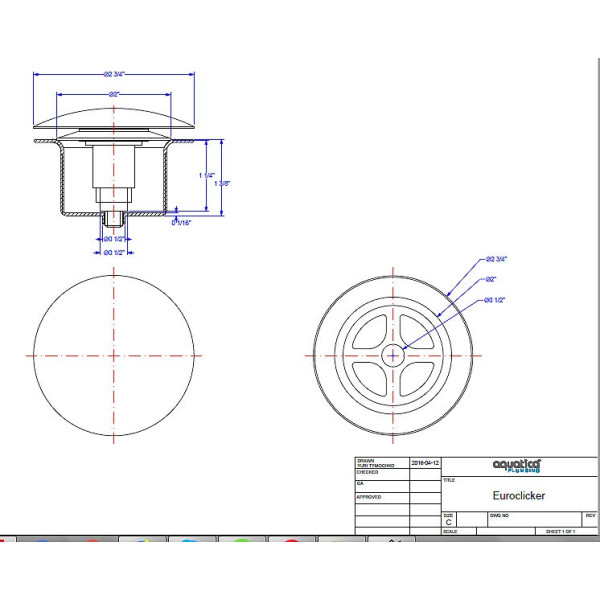Click the SHEET 1 OF 1 text
Screen dimensions: 600x600
[560, 532]
